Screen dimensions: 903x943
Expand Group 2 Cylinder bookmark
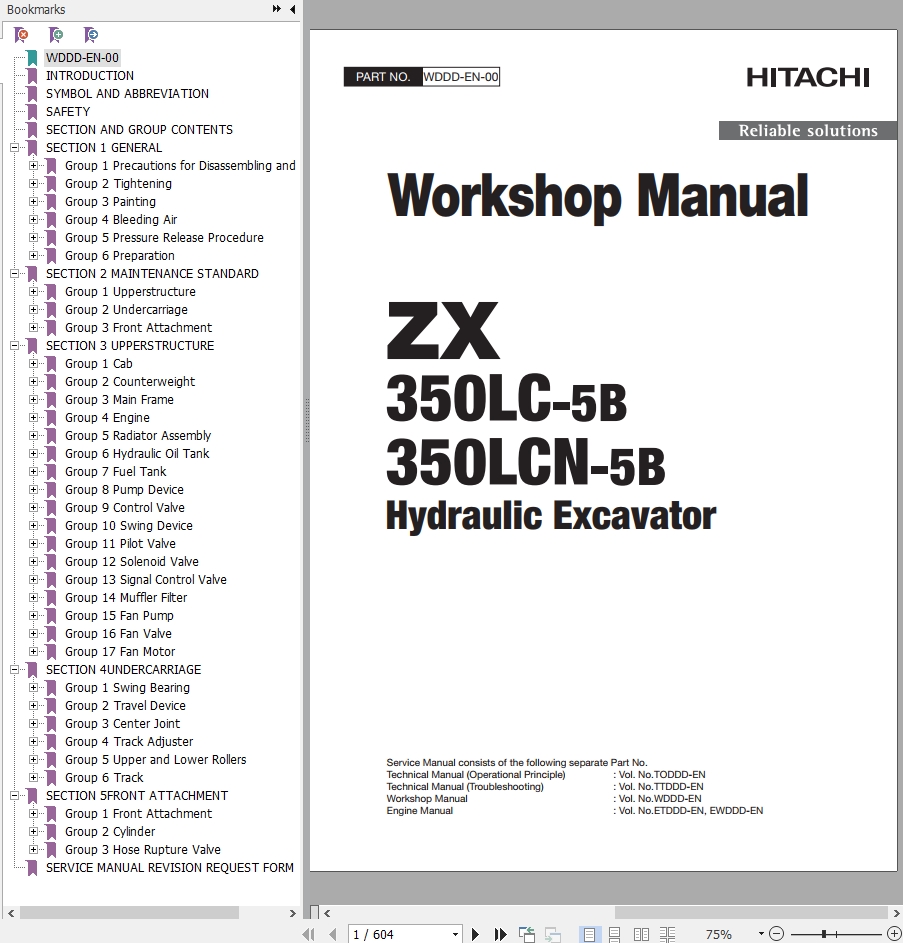tap(33, 832)
